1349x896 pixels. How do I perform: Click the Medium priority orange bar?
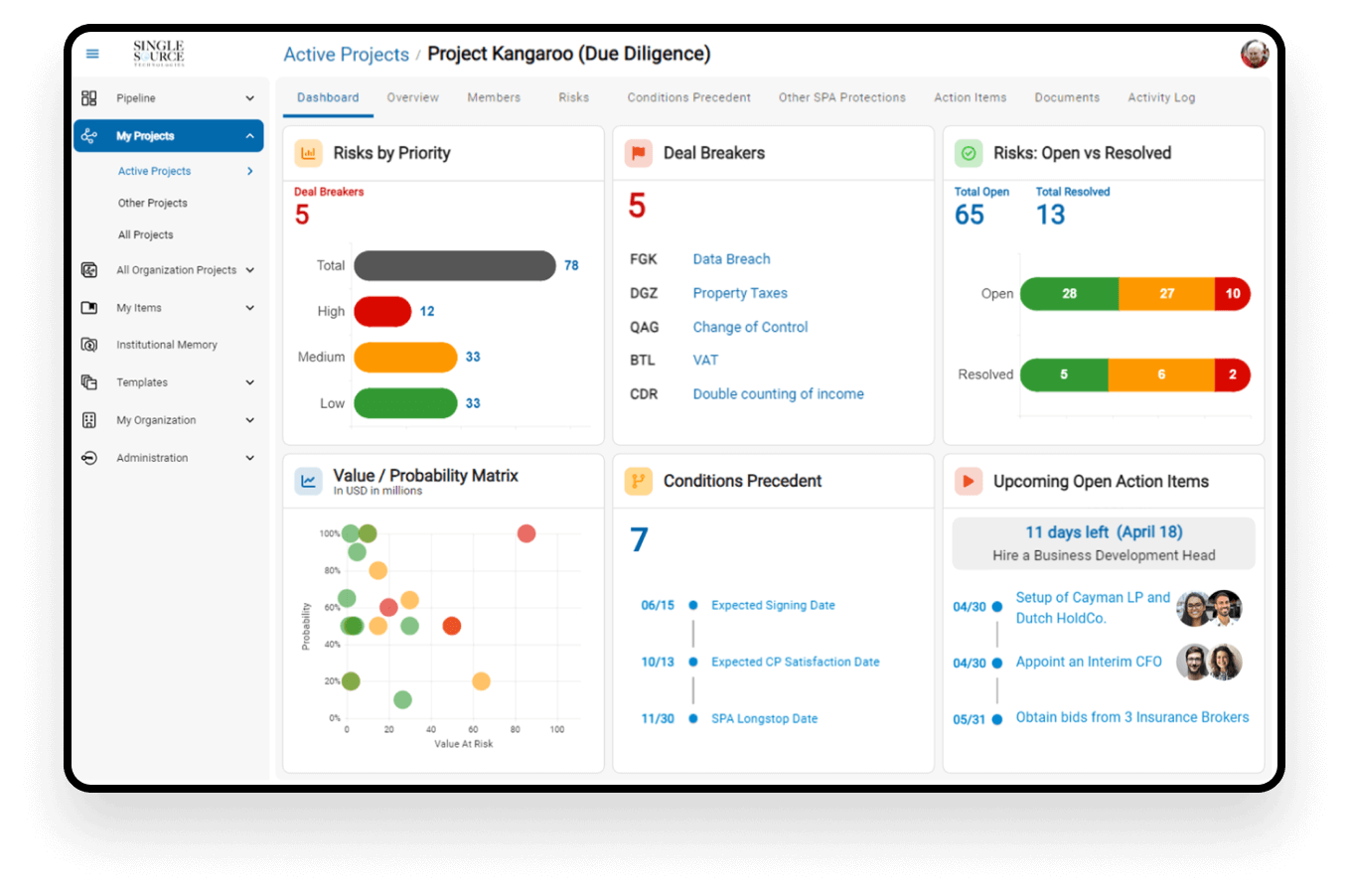tap(405, 357)
